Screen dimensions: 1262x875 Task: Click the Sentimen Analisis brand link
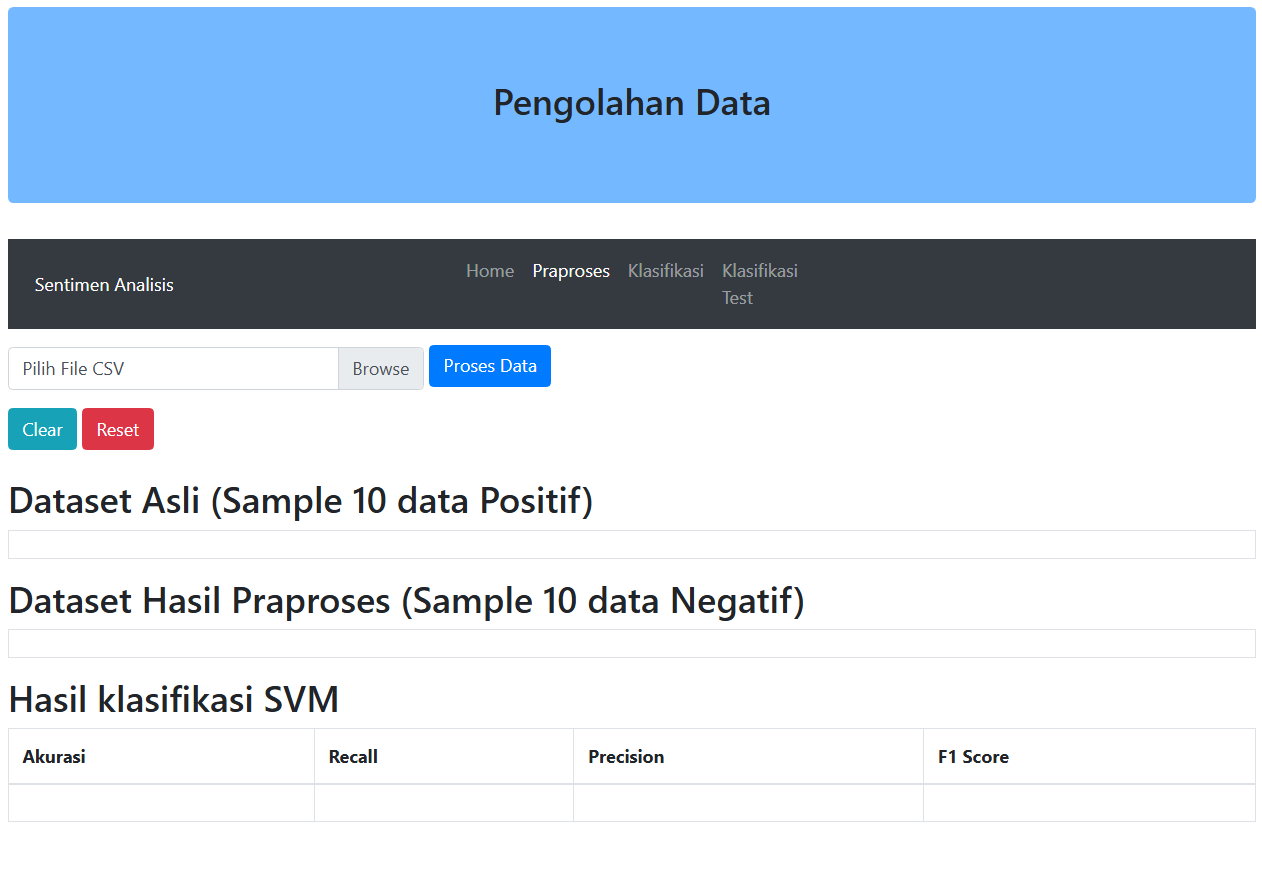coord(104,285)
